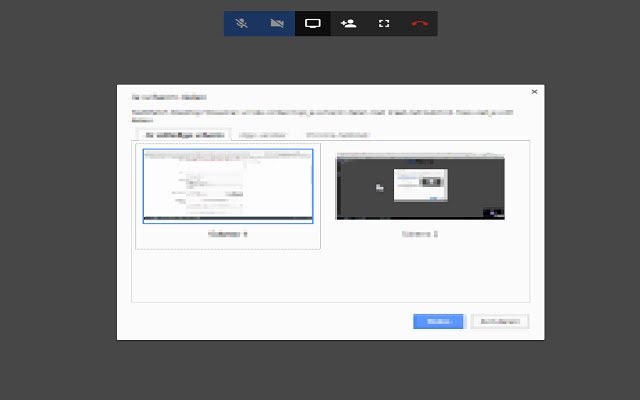Toggle the disabled camera icon in call toolbar
This screenshot has height=400, width=640.
[x=277, y=24]
